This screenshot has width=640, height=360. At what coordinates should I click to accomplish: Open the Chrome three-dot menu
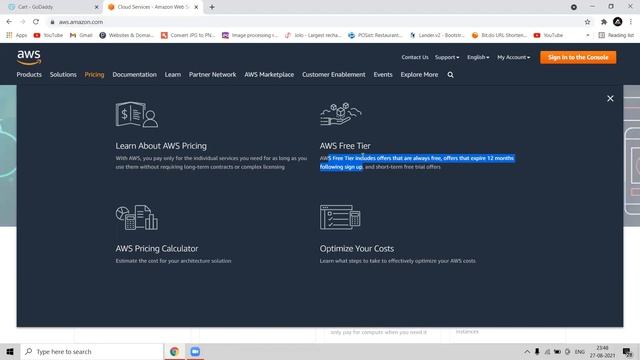click(x=631, y=22)
